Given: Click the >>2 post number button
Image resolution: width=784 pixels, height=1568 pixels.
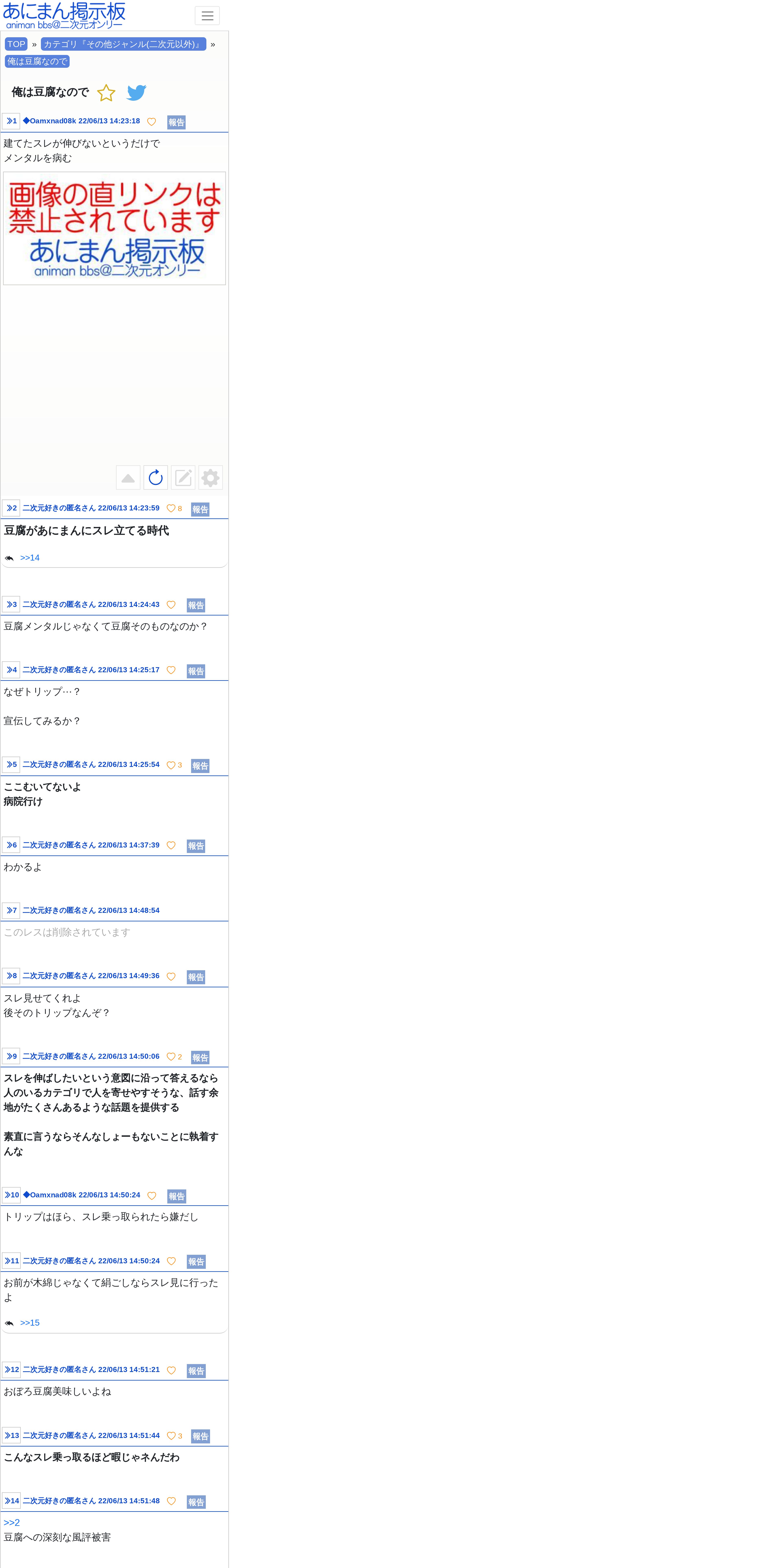Looking at the screenshot, I should point(11,508).
